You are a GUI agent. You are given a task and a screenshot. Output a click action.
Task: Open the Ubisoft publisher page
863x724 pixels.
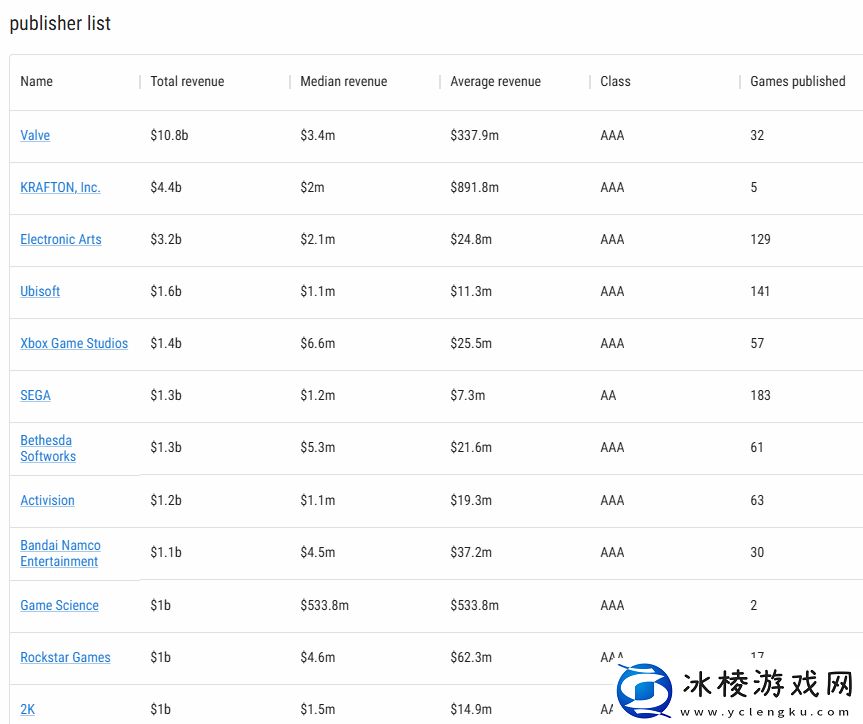click(x=39, y=291)
